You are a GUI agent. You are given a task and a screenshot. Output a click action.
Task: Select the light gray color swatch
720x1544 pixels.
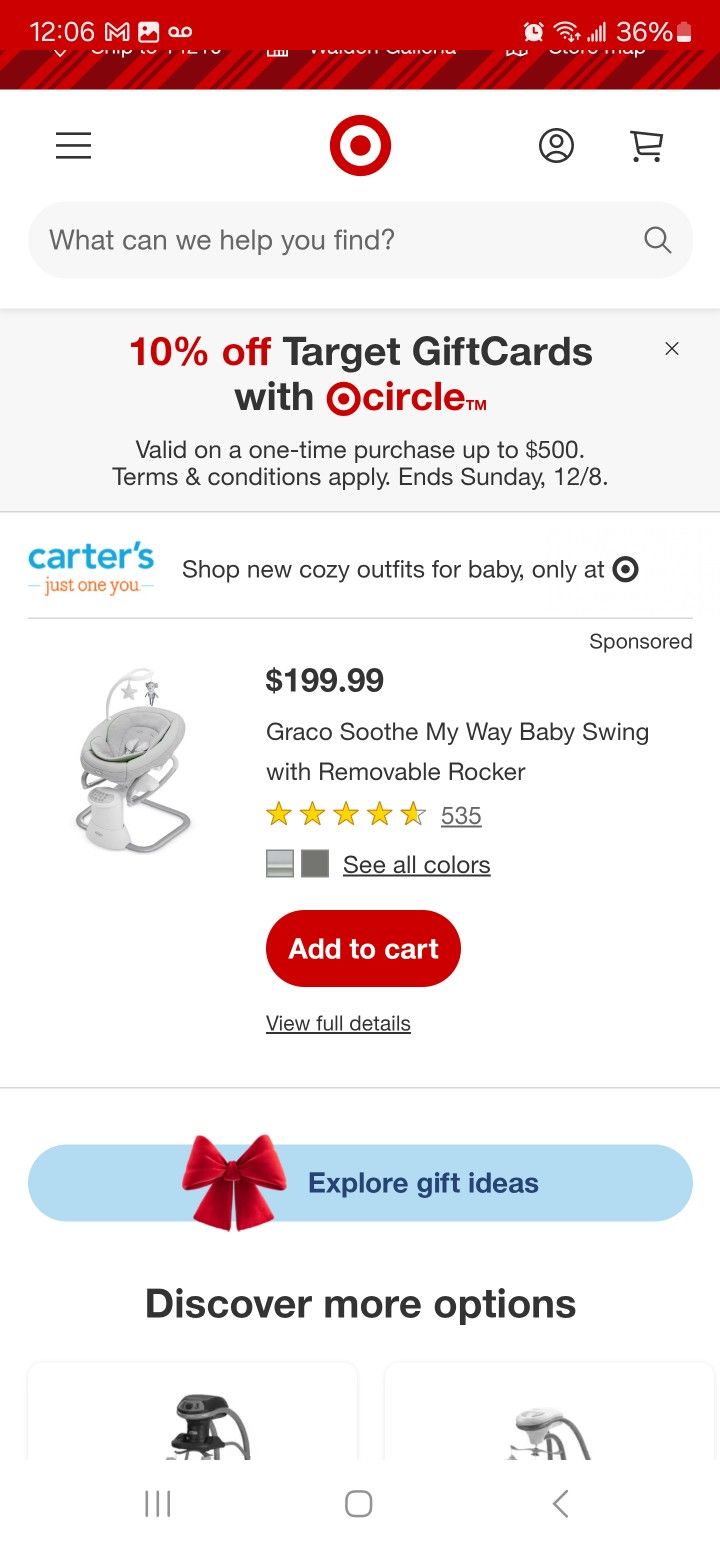pyautogui.click(x=280, y=864)
